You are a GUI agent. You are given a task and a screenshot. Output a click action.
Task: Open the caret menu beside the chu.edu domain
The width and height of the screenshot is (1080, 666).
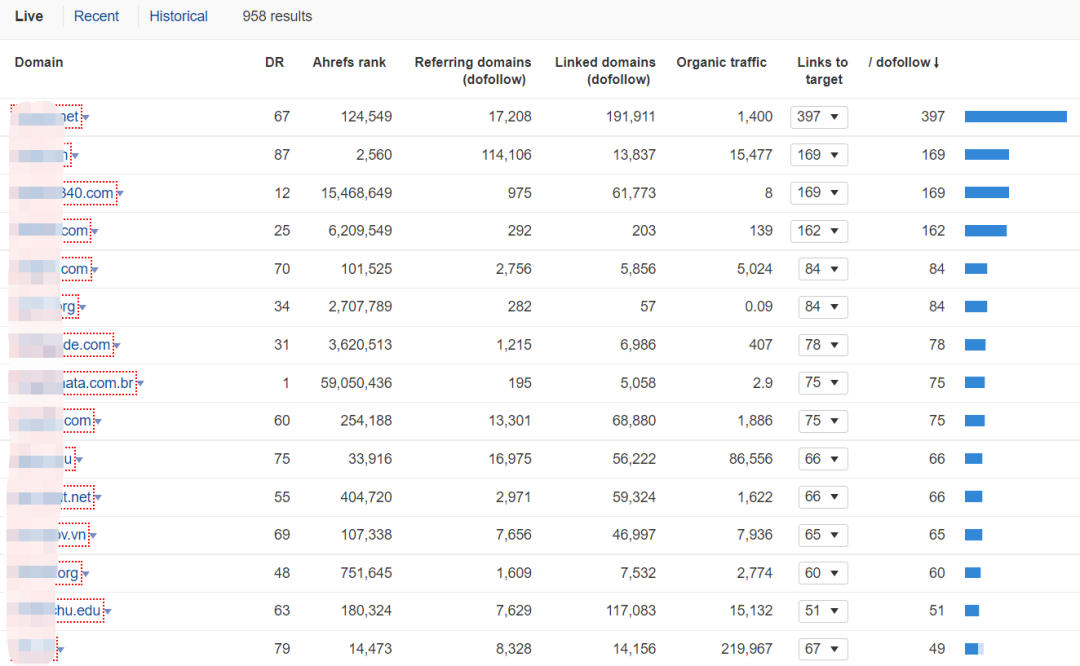(108, 612)
